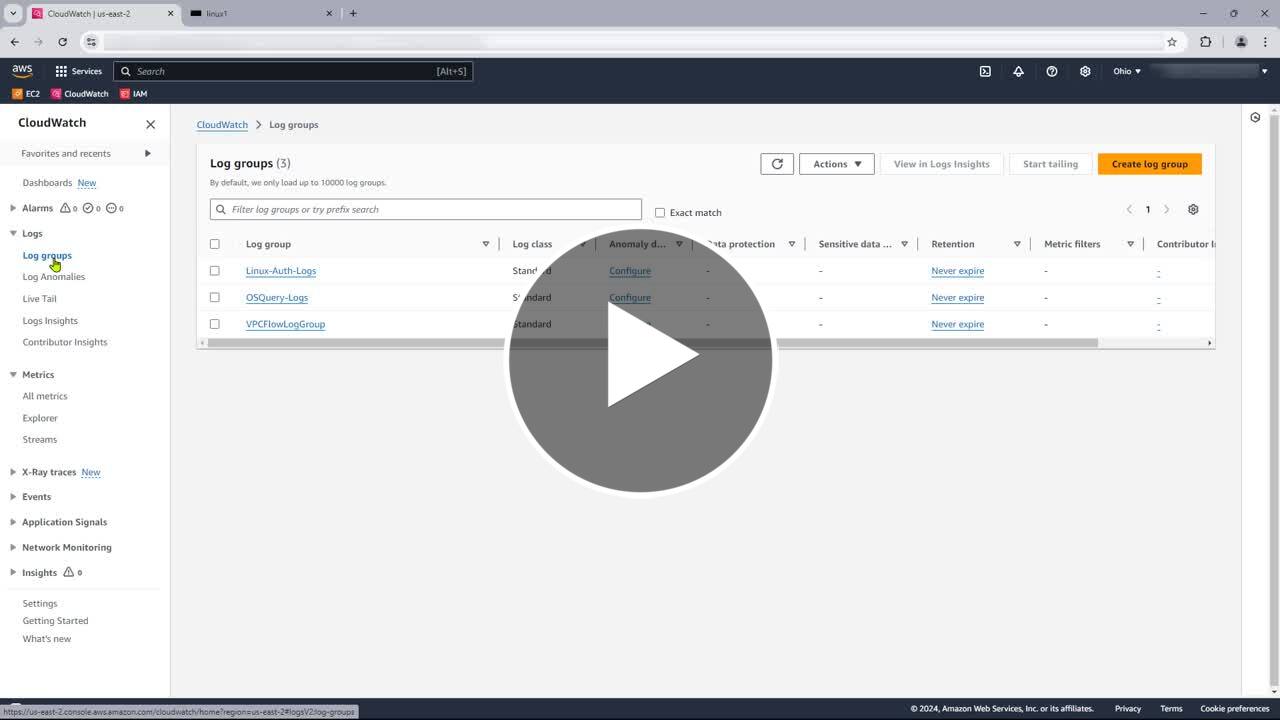Screen dimensions: 1280x720
Task: Enable the Exact match checkbox
Action: click(660, 212)
